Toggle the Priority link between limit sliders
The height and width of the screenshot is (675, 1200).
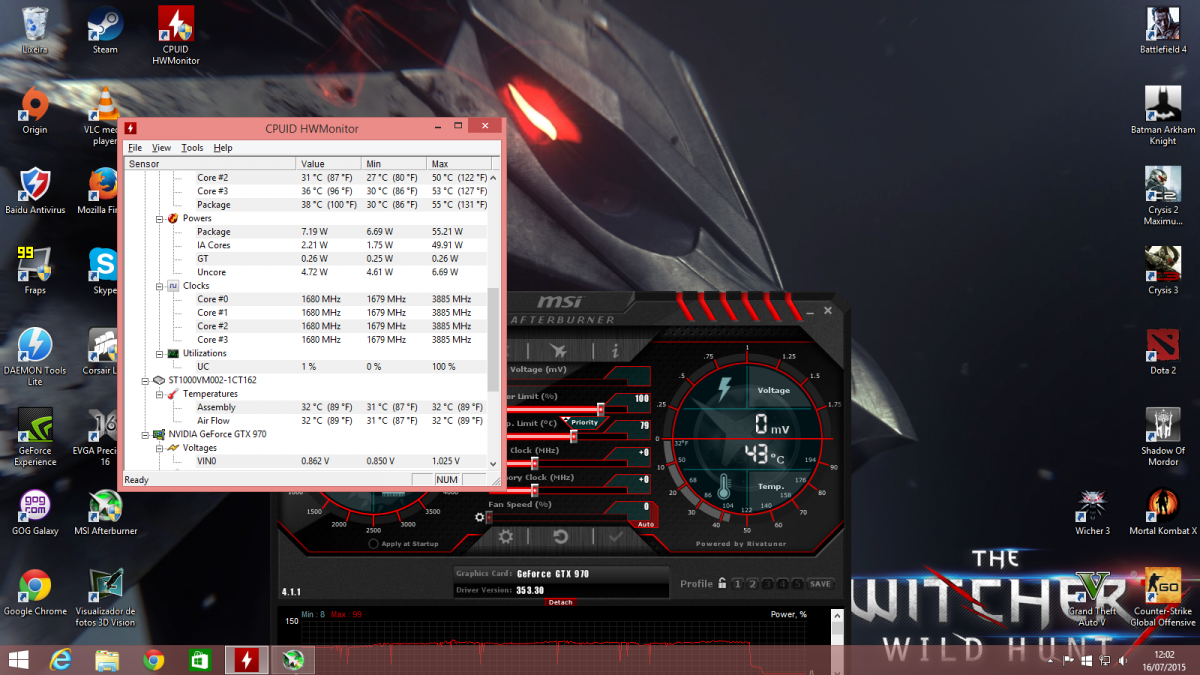[584, 422]
